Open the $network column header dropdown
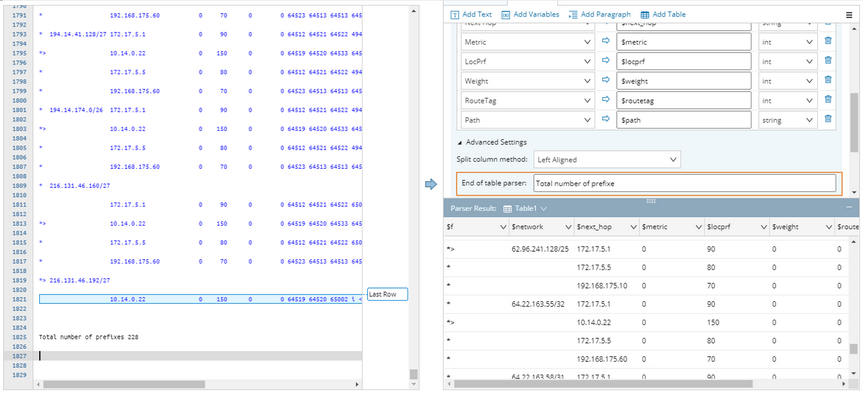863x395 pixels. [569, 227]
